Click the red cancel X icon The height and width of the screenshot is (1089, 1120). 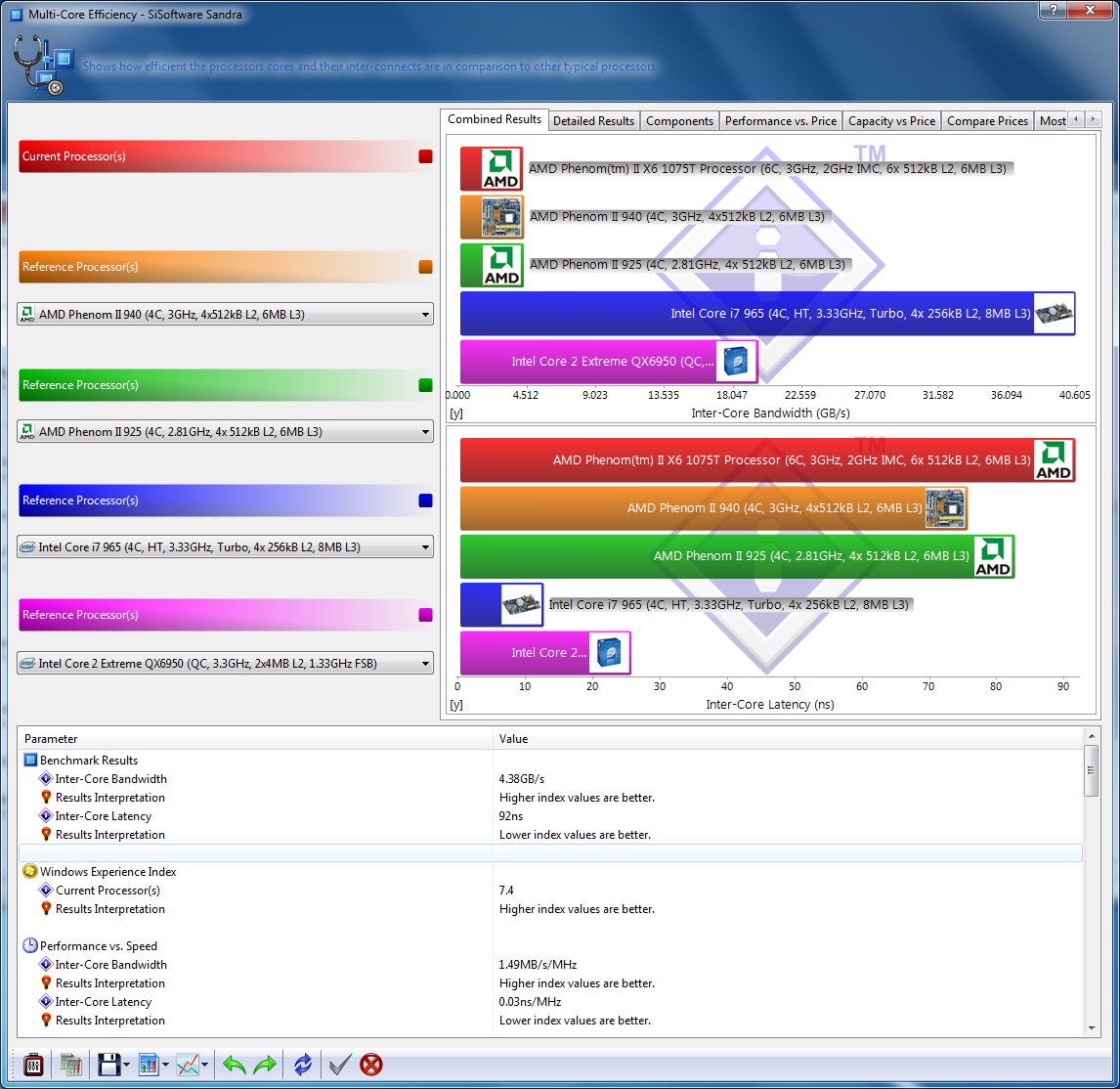(370, 1065)
